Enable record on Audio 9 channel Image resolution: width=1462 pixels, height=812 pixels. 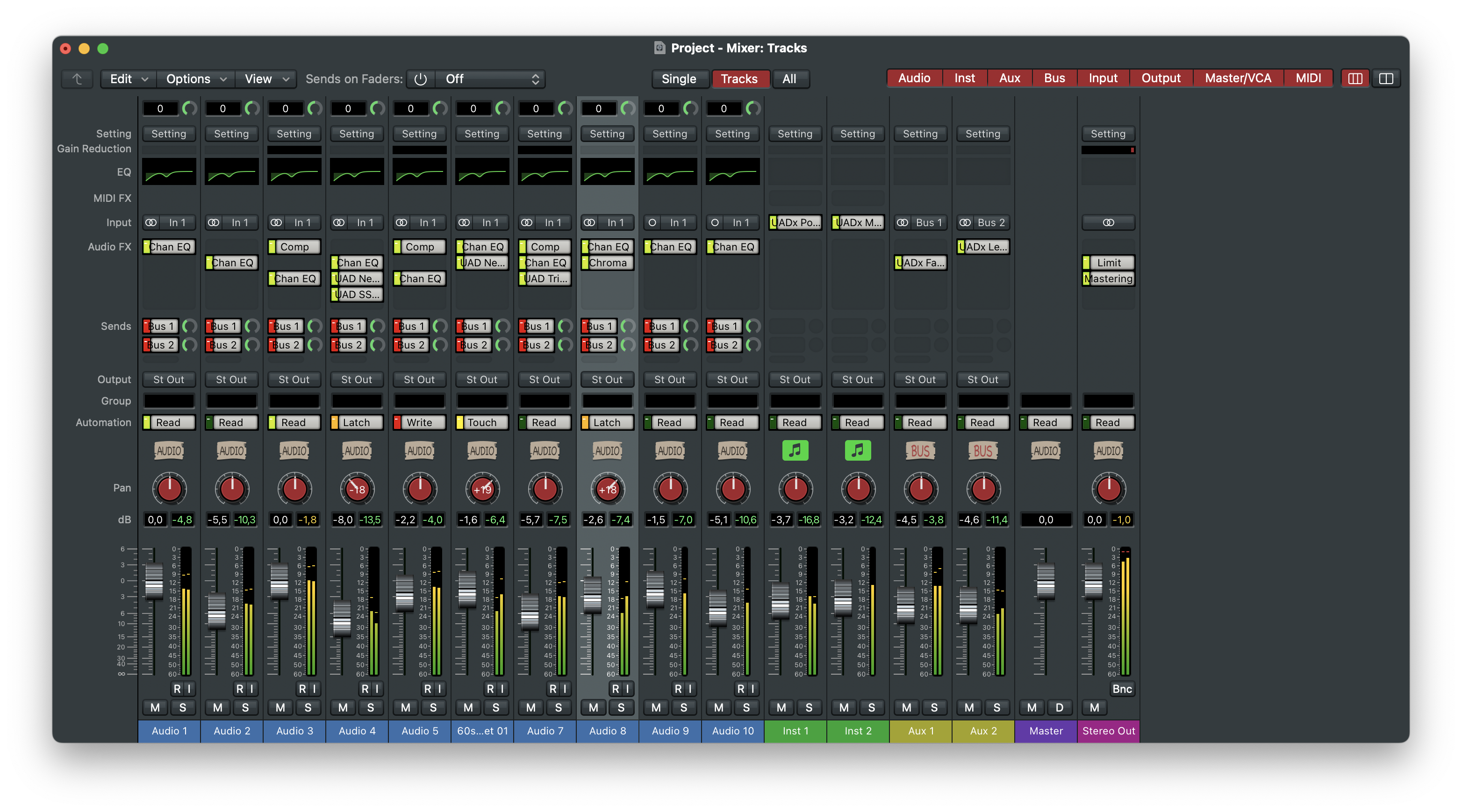point(678,689)
